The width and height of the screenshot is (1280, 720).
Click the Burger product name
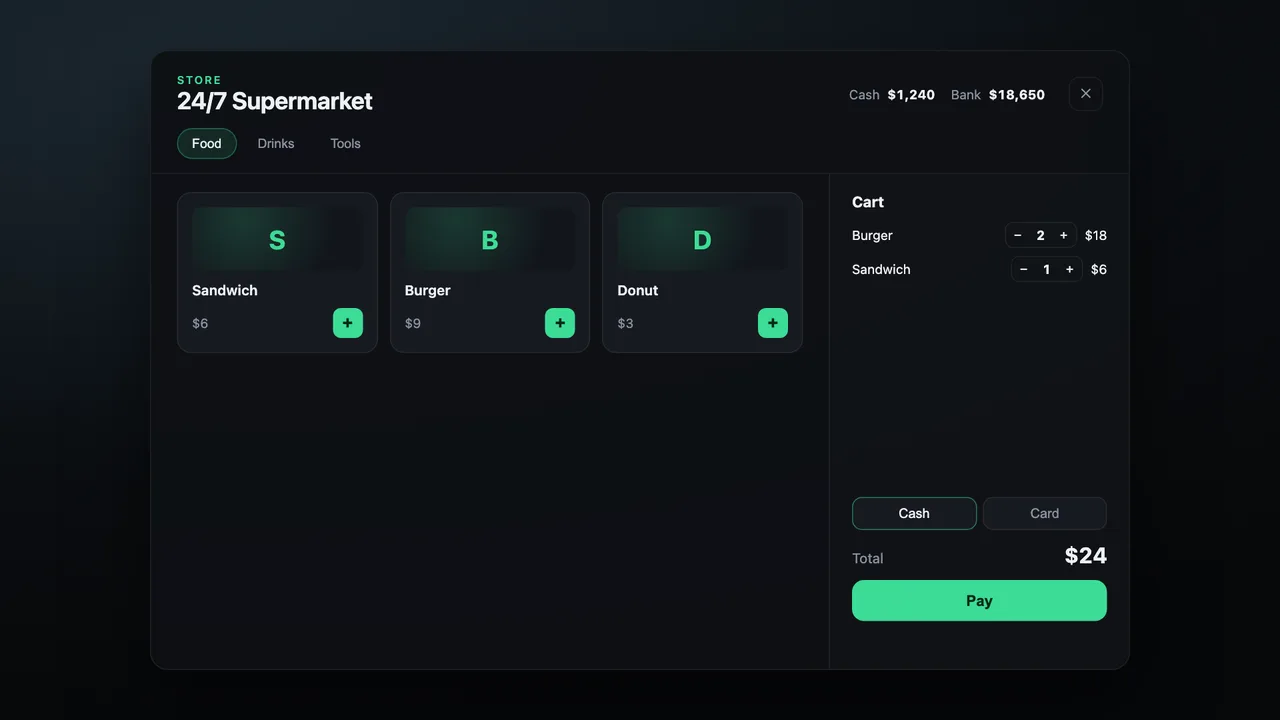(428, 290)
